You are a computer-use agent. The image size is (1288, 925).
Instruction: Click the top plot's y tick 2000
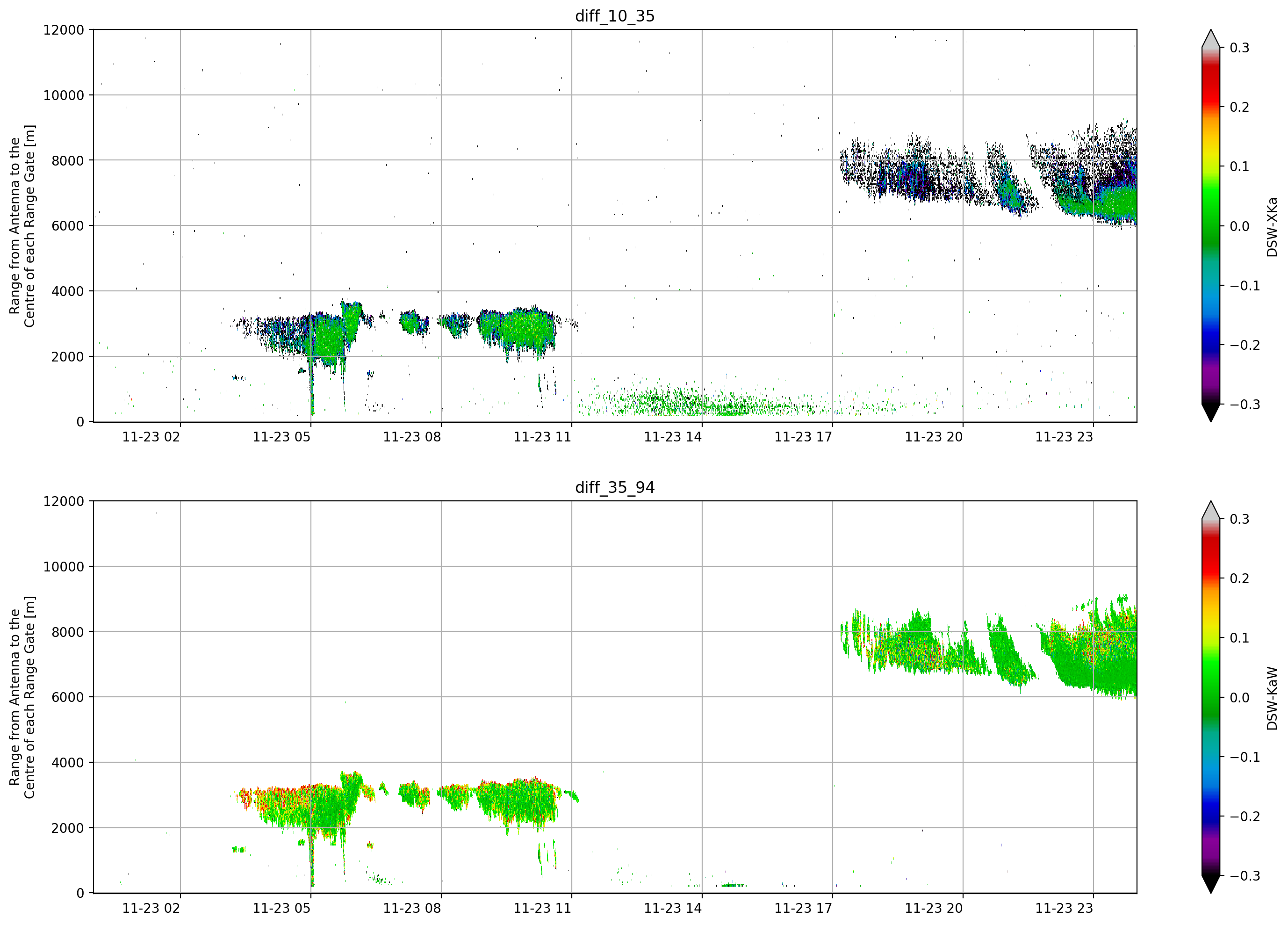[68, 357]
